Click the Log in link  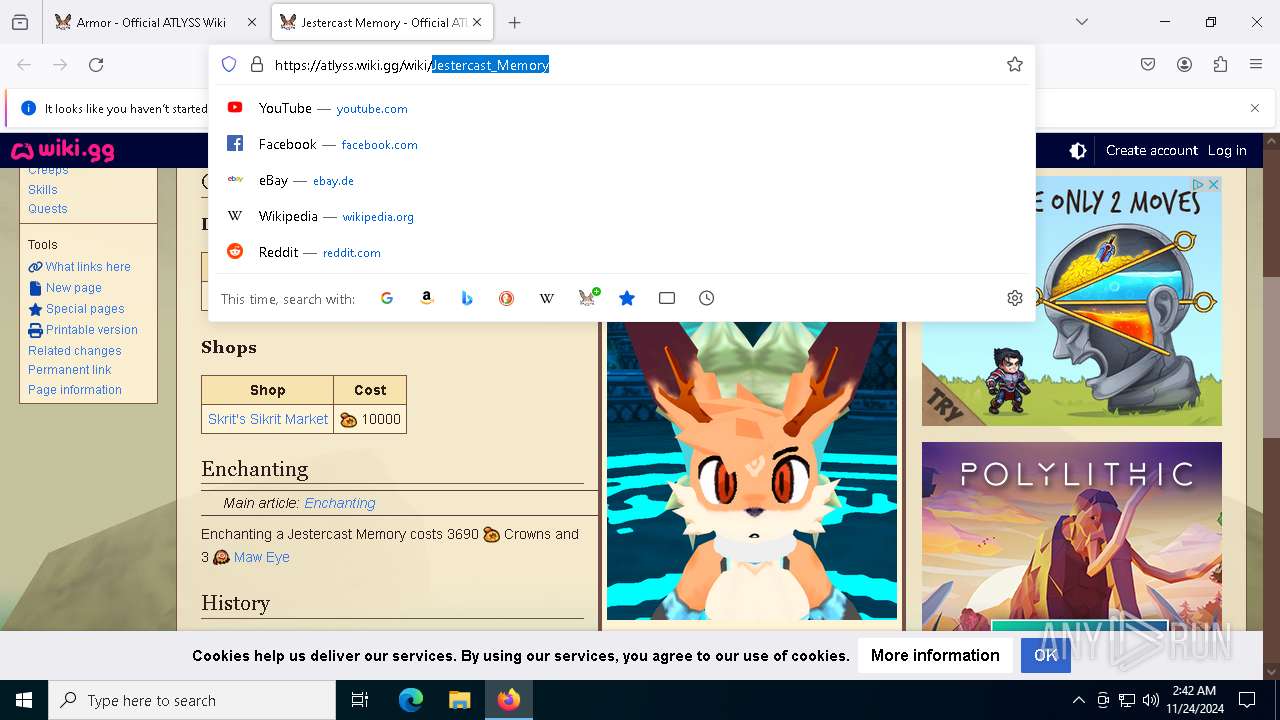tap(1227, 151)
